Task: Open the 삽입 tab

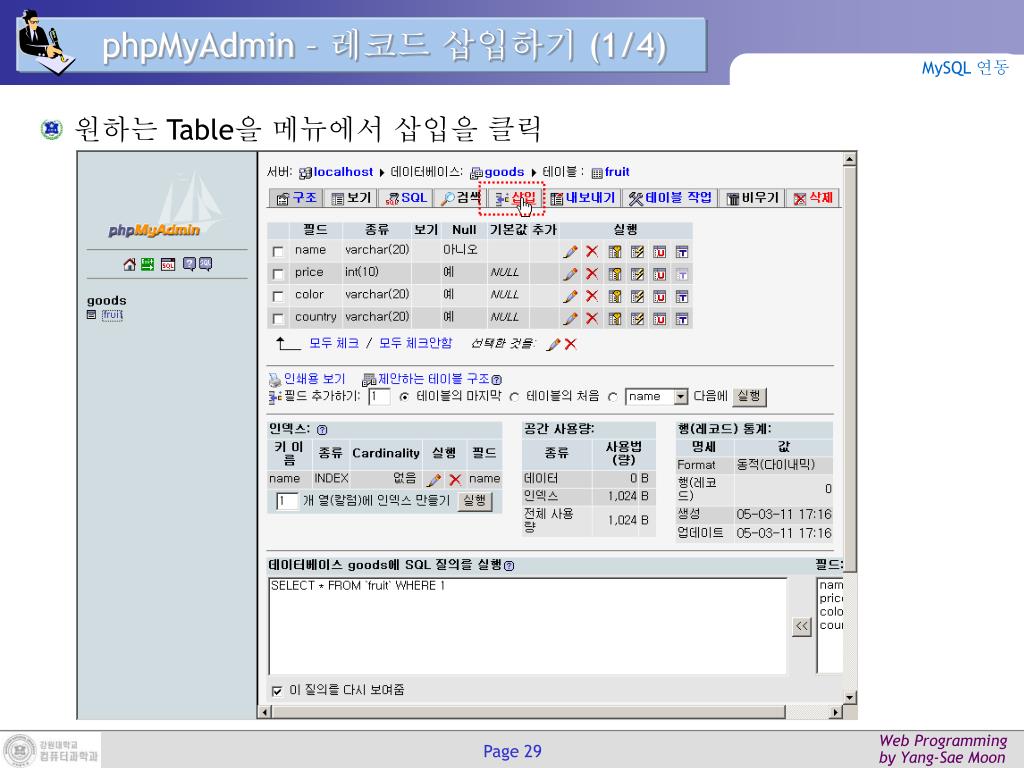Action: click(x=515, y=198)
